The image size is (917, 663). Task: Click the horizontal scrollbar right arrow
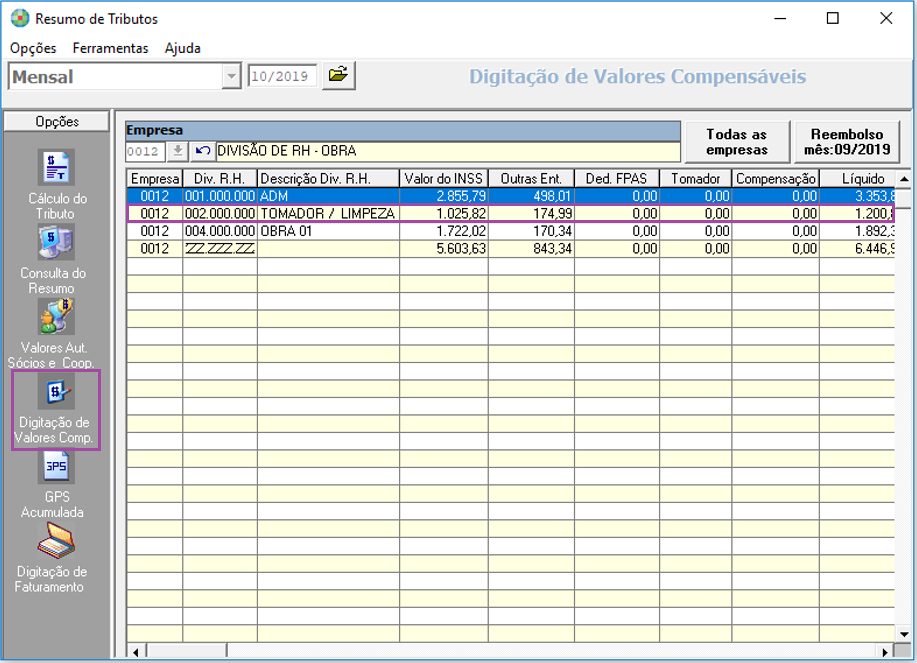(885, 651)
